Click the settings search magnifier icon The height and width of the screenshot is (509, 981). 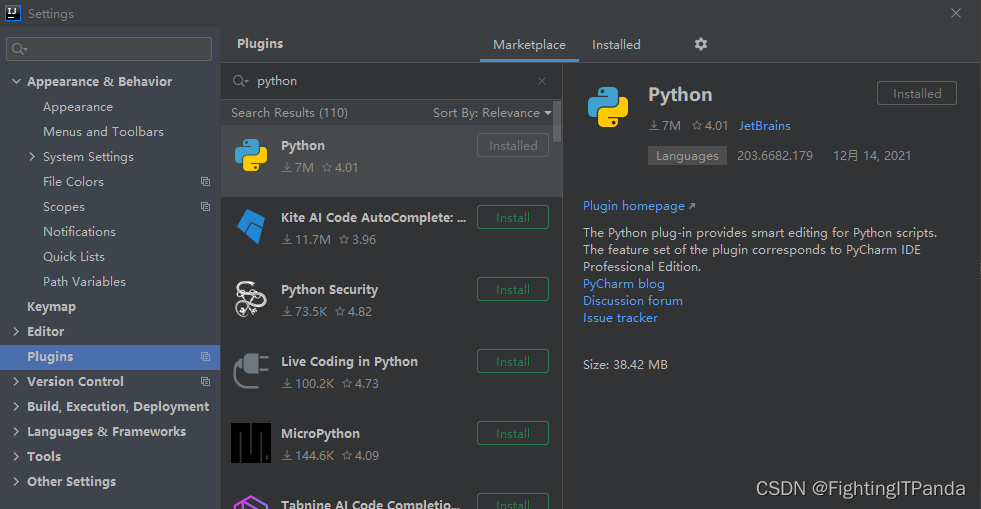(x=19, y=49)
